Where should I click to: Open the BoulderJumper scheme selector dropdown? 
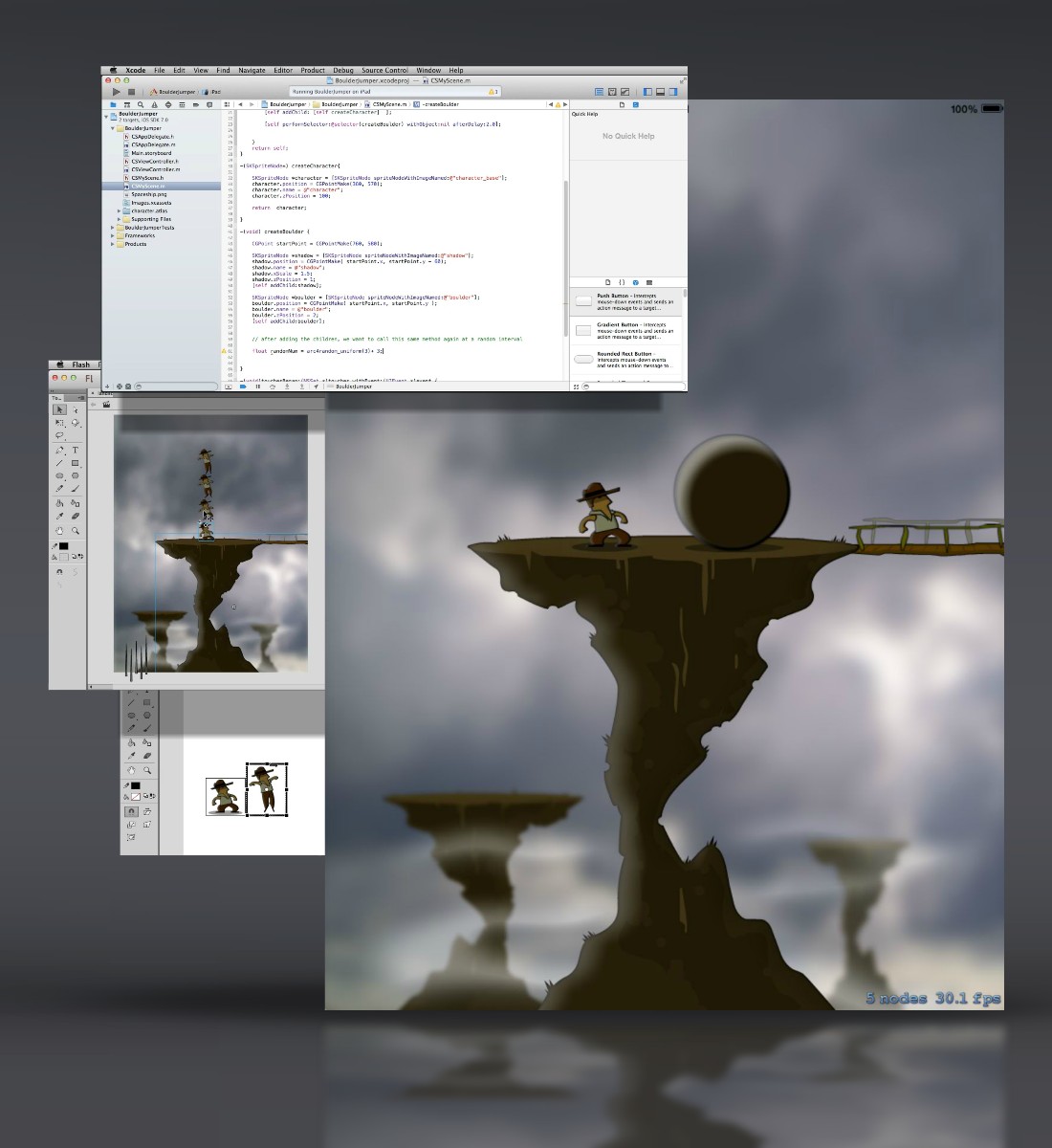(173, 92)
